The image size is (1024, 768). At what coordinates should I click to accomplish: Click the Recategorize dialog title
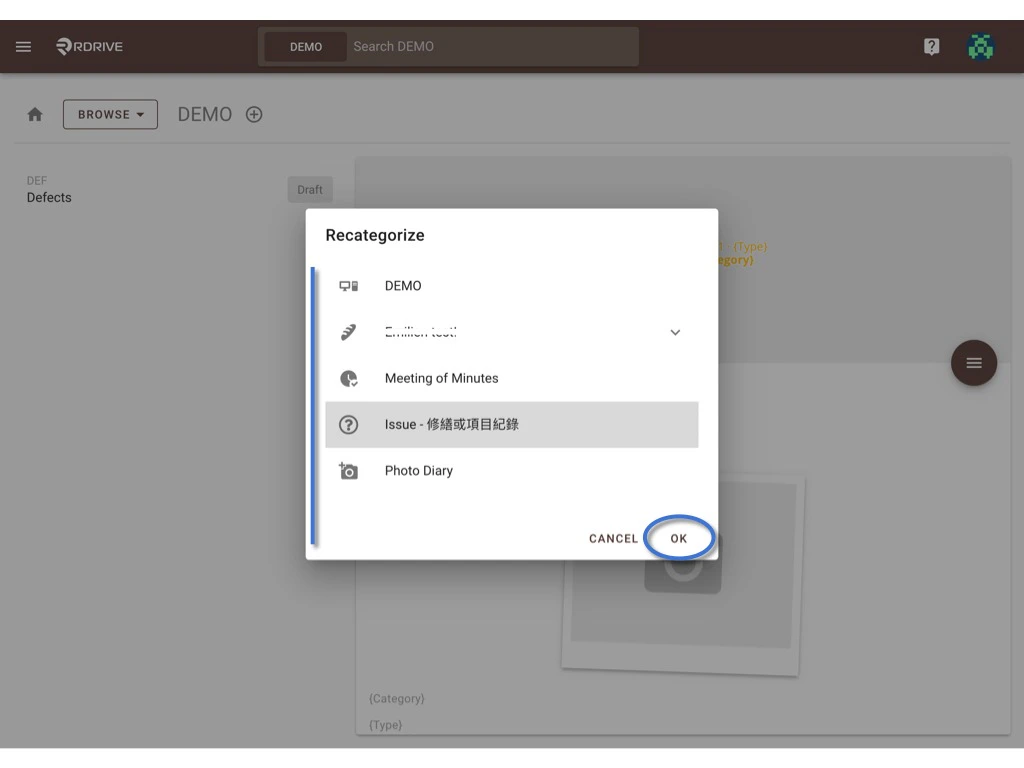375,235
